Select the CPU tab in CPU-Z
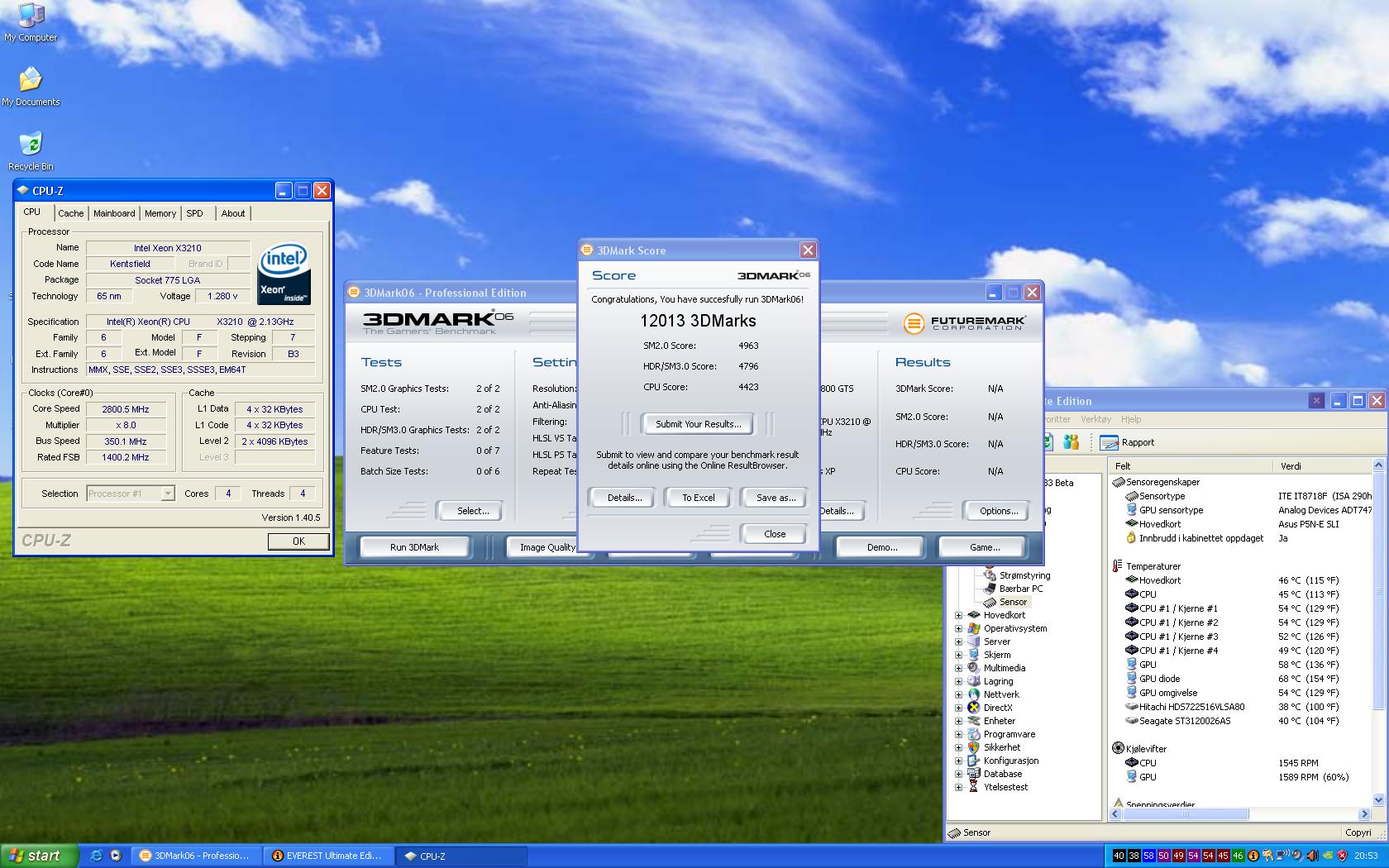Screen dimensions: 1389x868 (x=32, y=212)
